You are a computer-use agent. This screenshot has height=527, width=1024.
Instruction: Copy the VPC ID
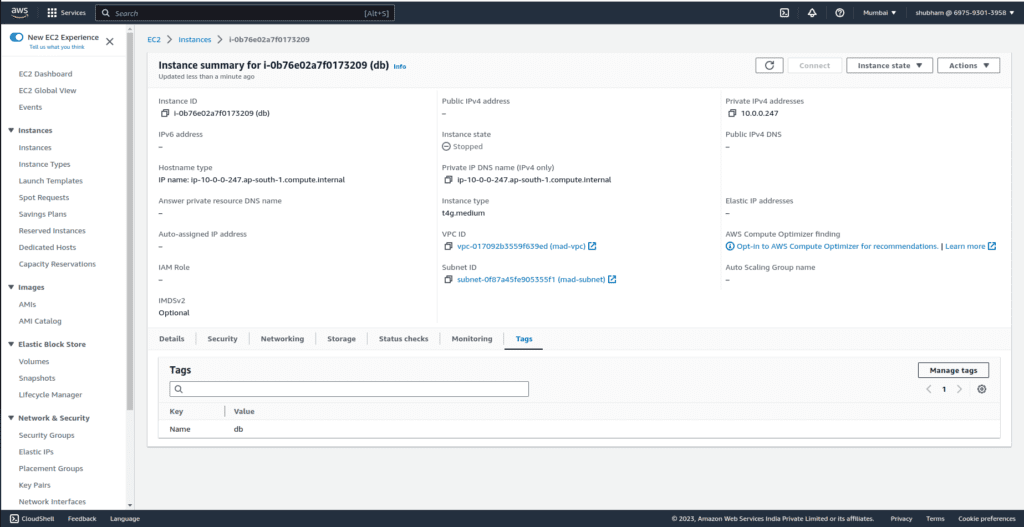click(x=448, y=246)
